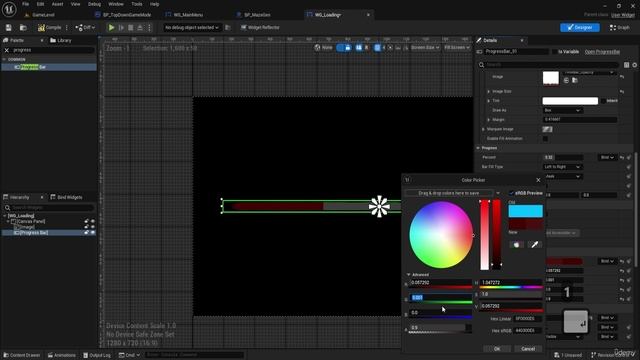
Task: Toggle the R button in designer toolbar
Action: [x=366, y=48]
